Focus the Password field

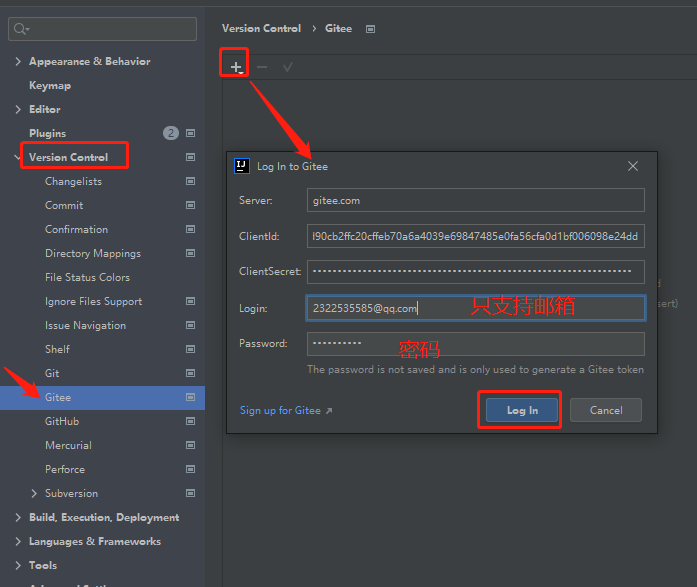[x=476, y=344]
